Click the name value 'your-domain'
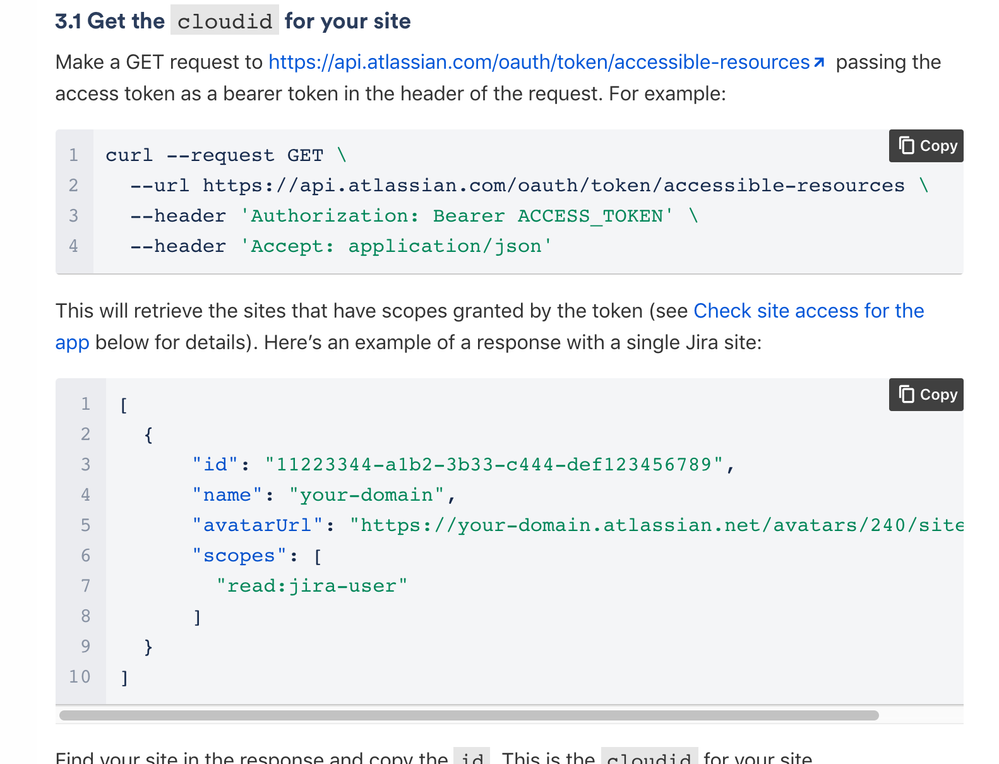This screenshot has height=764, width=999. 366,495
